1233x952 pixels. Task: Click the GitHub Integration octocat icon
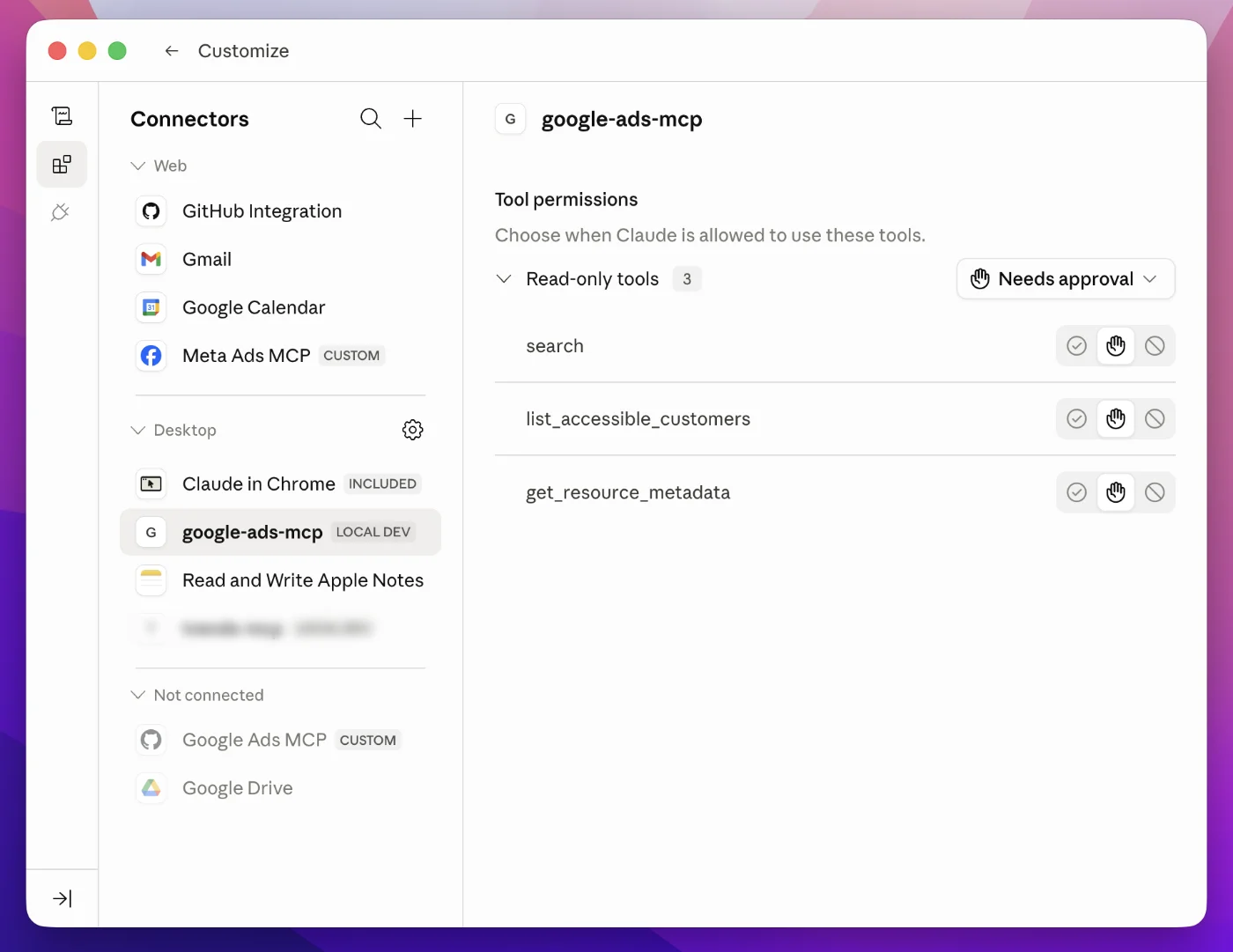pyautogui.click(x=151, y=211)
